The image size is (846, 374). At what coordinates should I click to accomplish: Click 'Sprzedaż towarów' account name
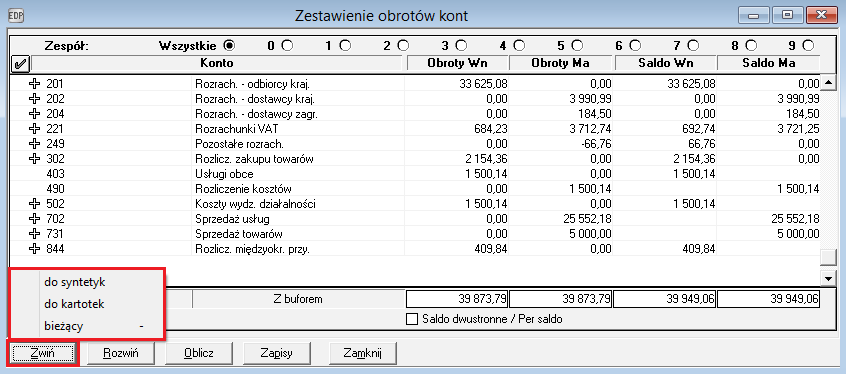coord(238,234)
